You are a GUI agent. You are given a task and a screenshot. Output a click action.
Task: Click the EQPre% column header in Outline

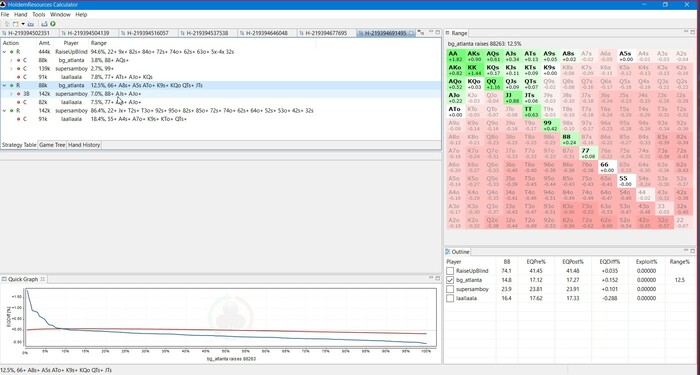pyautogui.click(x=536, y=262)
